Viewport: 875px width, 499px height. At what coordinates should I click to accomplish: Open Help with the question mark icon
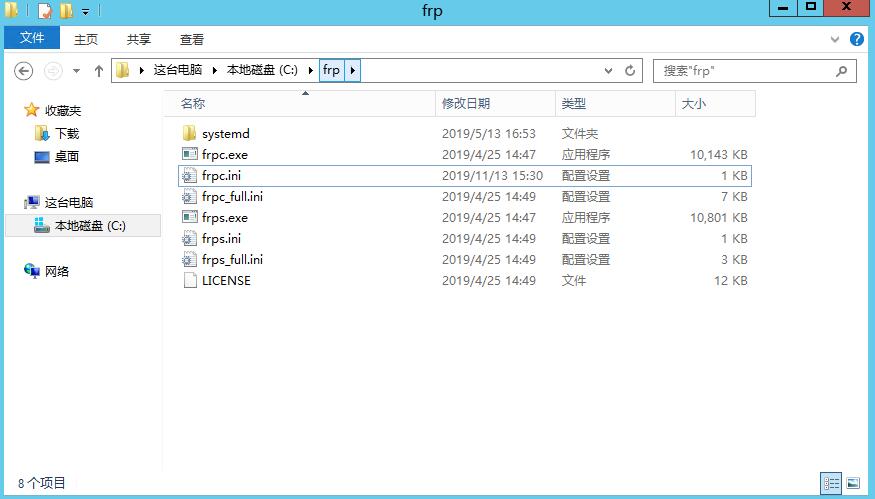(x=857, y=39)
